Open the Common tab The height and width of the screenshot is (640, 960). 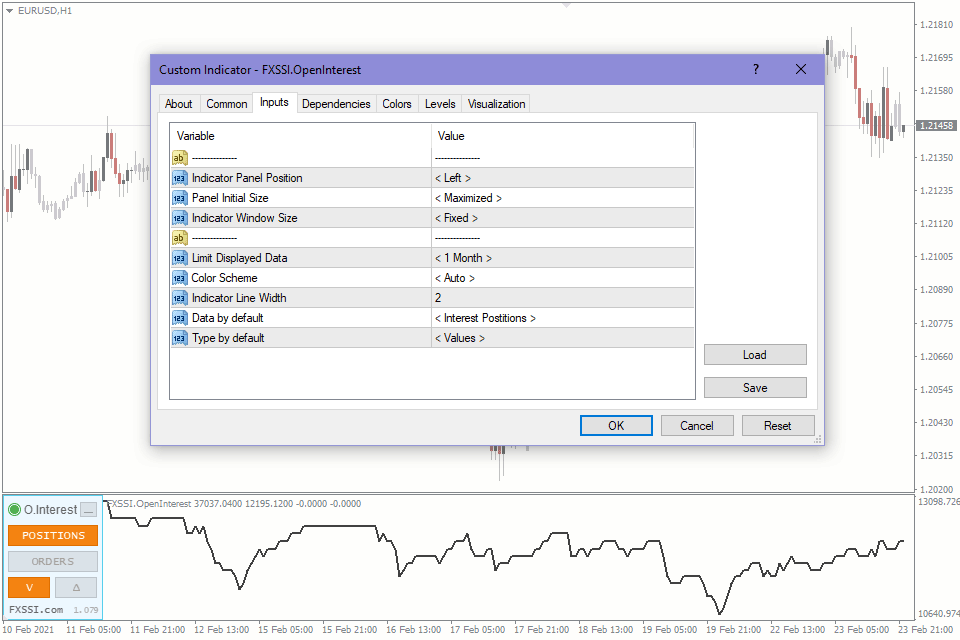click(227, 104)
